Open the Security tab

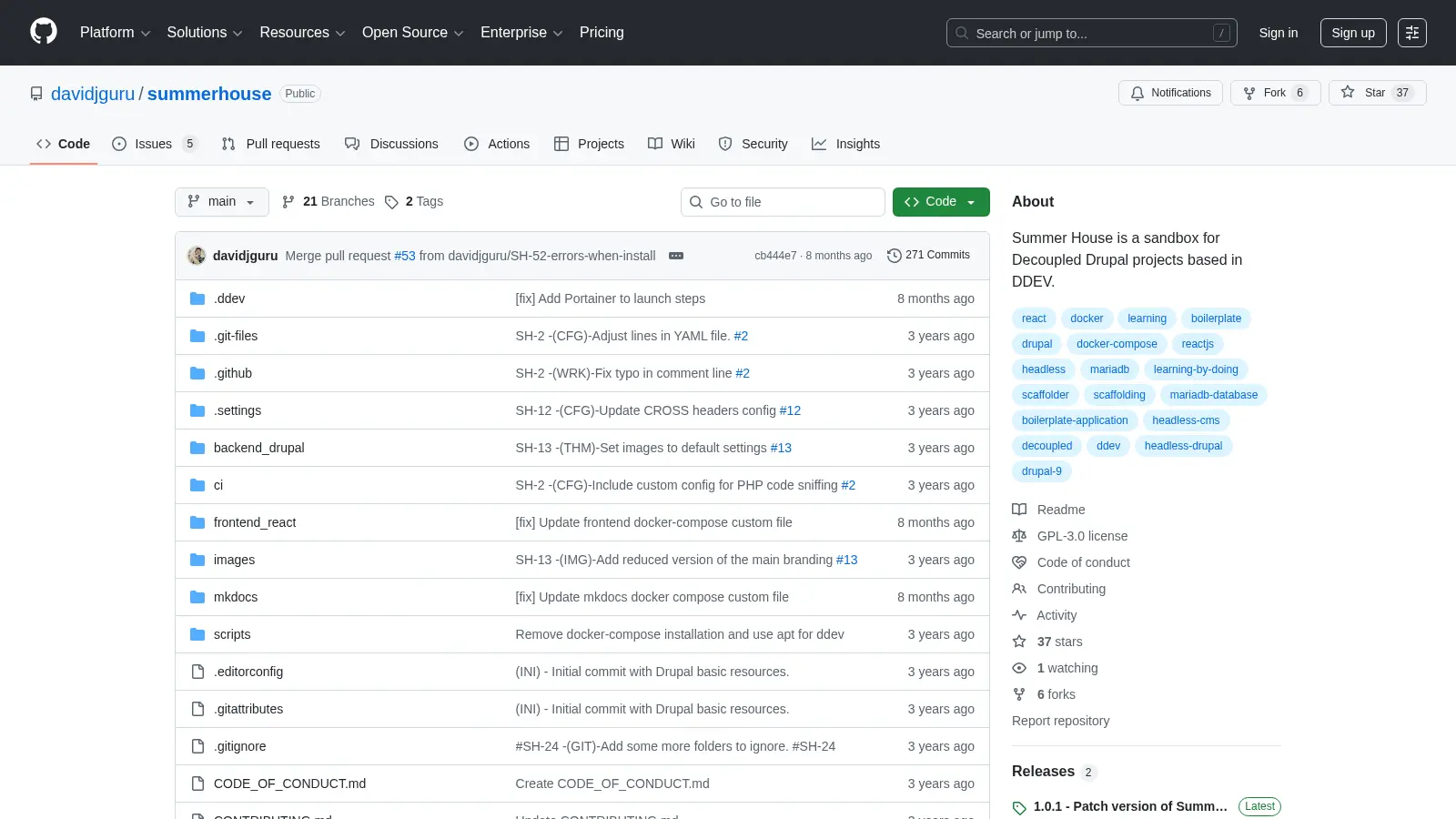pyautogui.click(x=753, y=144)
